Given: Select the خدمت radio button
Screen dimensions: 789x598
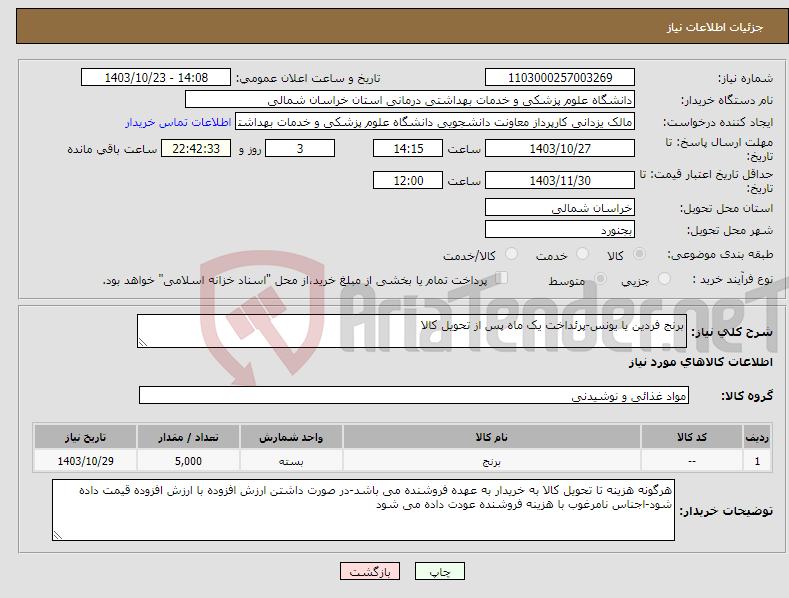Looking at the screenshot, I should [x=582, y=254].
